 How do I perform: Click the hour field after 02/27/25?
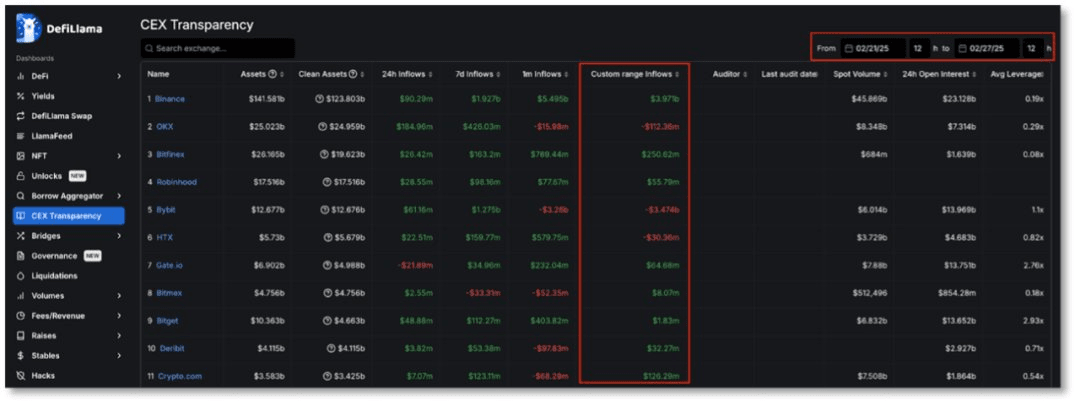click(1032, 48)
